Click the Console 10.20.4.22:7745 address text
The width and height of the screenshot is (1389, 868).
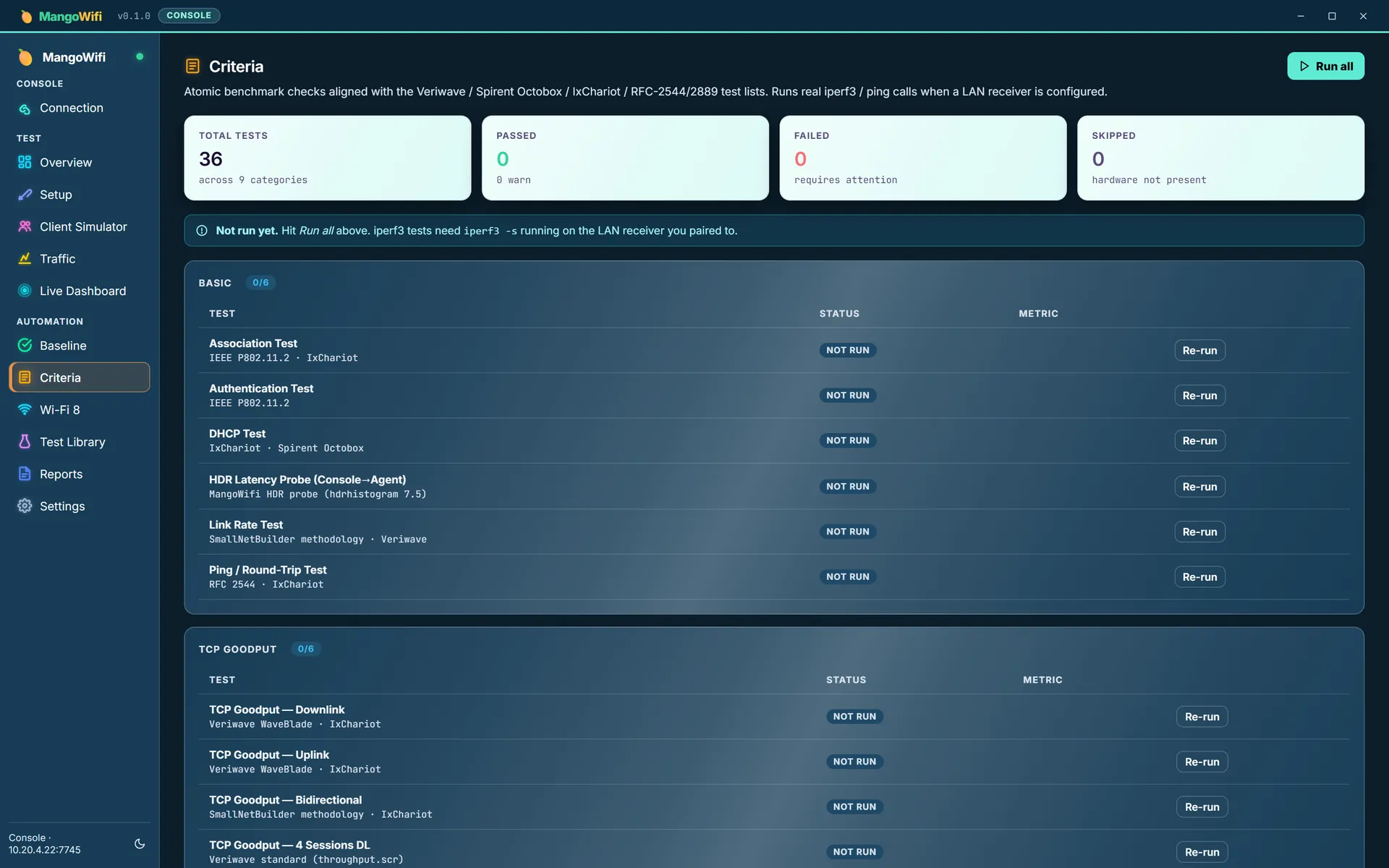point(45,843)
